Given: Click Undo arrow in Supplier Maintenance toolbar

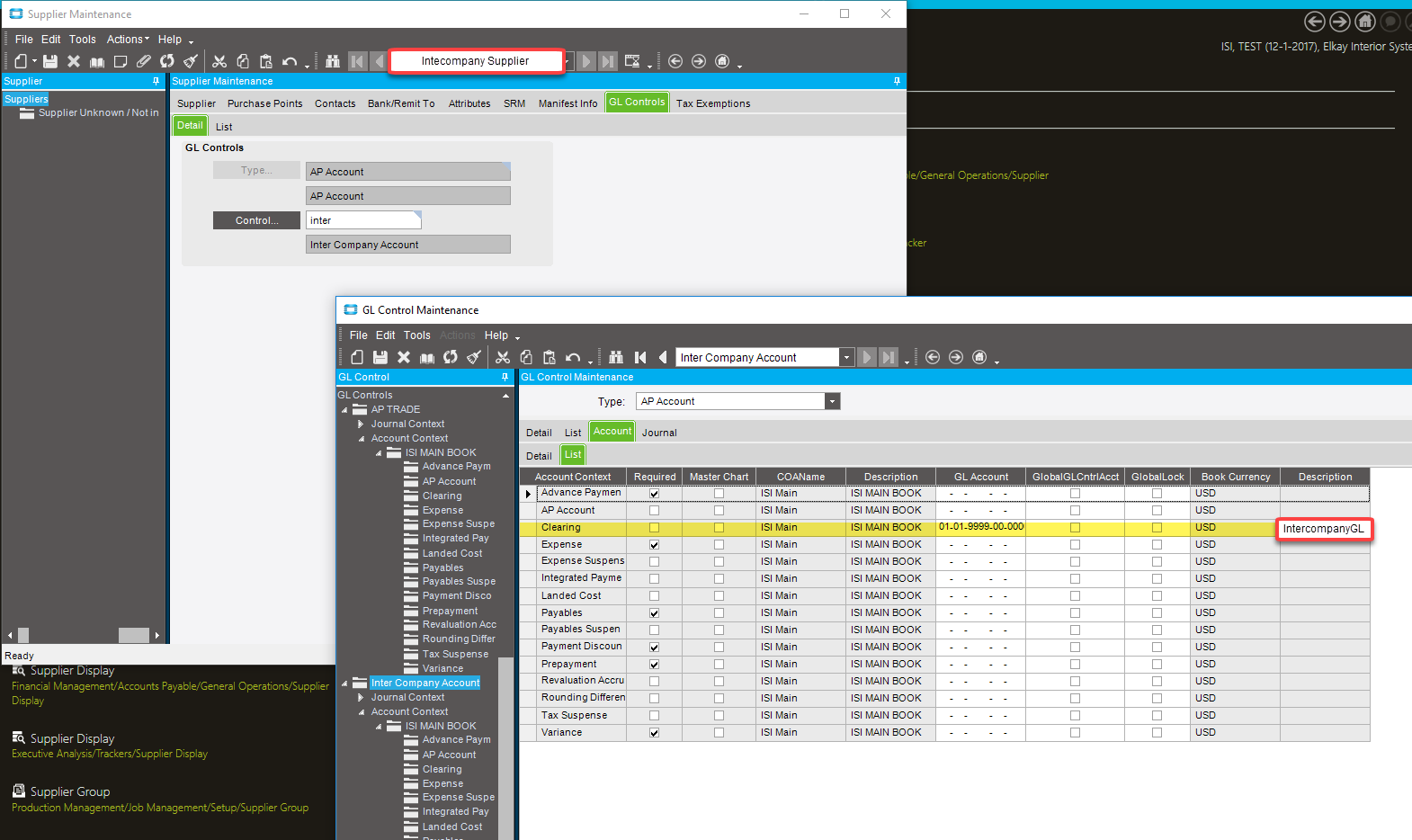Looking at the screenshot, I should 290,61.
